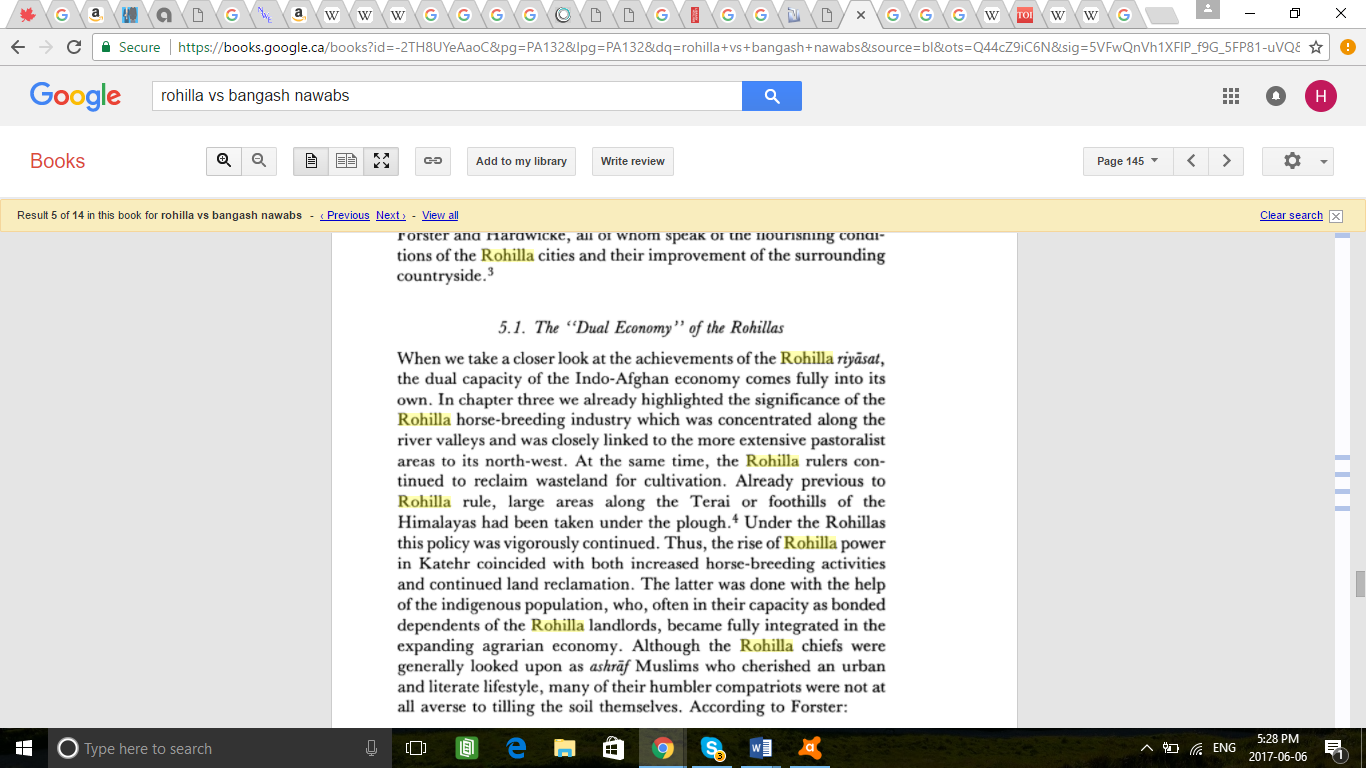Click the taskbar microphone icon
1366x768 pixels.
pyautogui.click(x=371, y=748)
